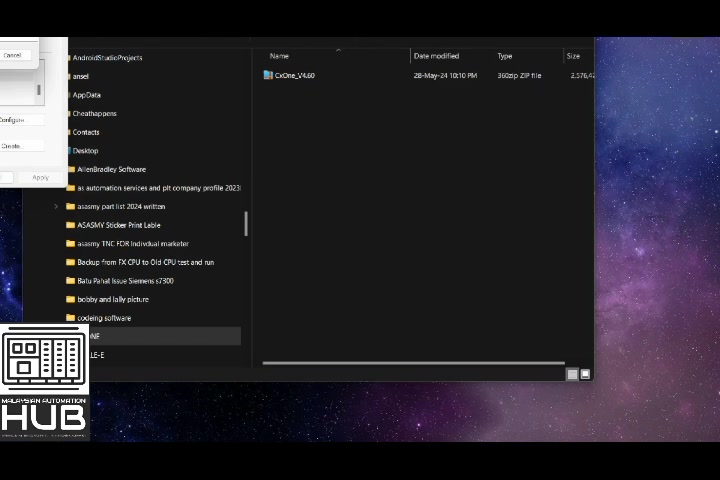Click folder icon beside ASASMY Sticker Print Lable
Viewport: 720px width, 480px height.
pos(70,225)
